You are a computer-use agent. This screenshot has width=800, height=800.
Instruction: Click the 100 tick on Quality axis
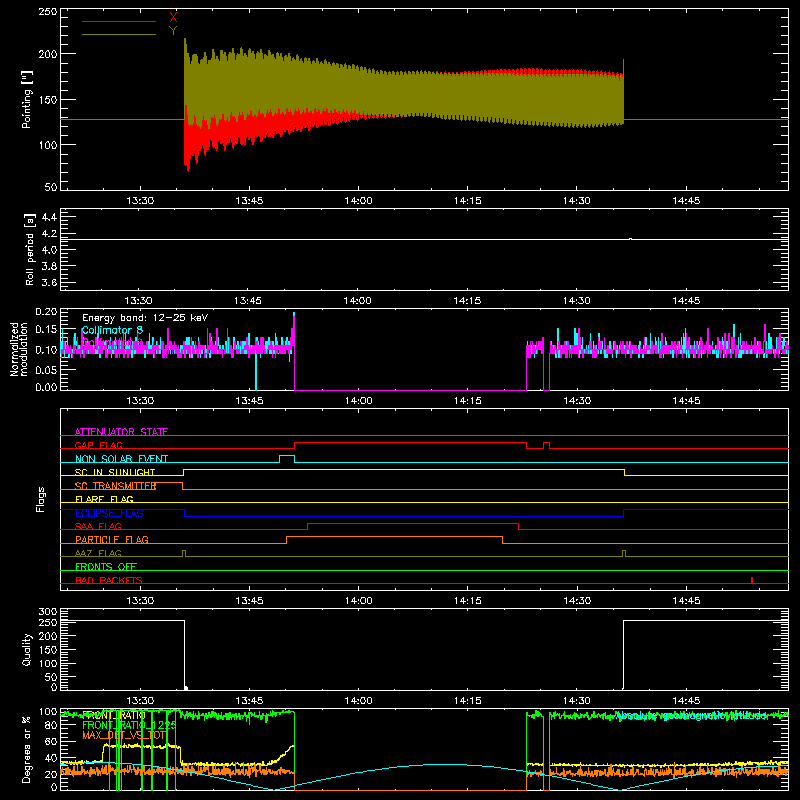pyautogui.click(x=48, y=663)
